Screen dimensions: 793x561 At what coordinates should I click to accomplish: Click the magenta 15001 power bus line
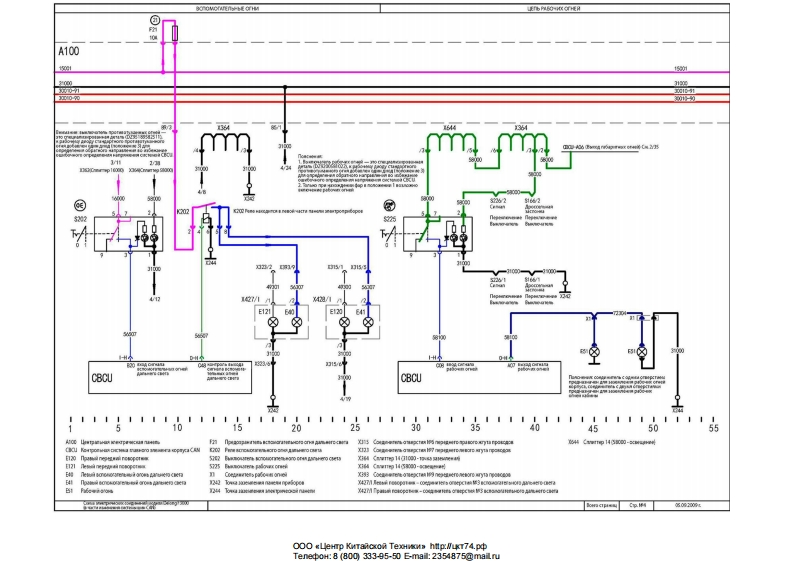click(x=400, y=72)
